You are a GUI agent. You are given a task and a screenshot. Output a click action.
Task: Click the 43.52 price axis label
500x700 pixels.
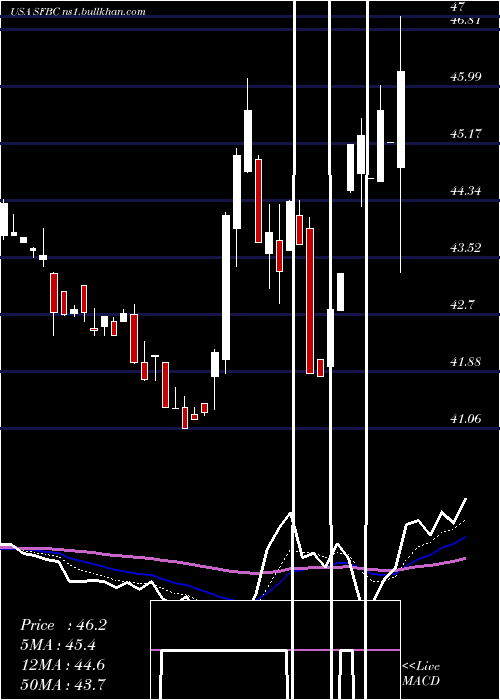click(x=466, y=248)
